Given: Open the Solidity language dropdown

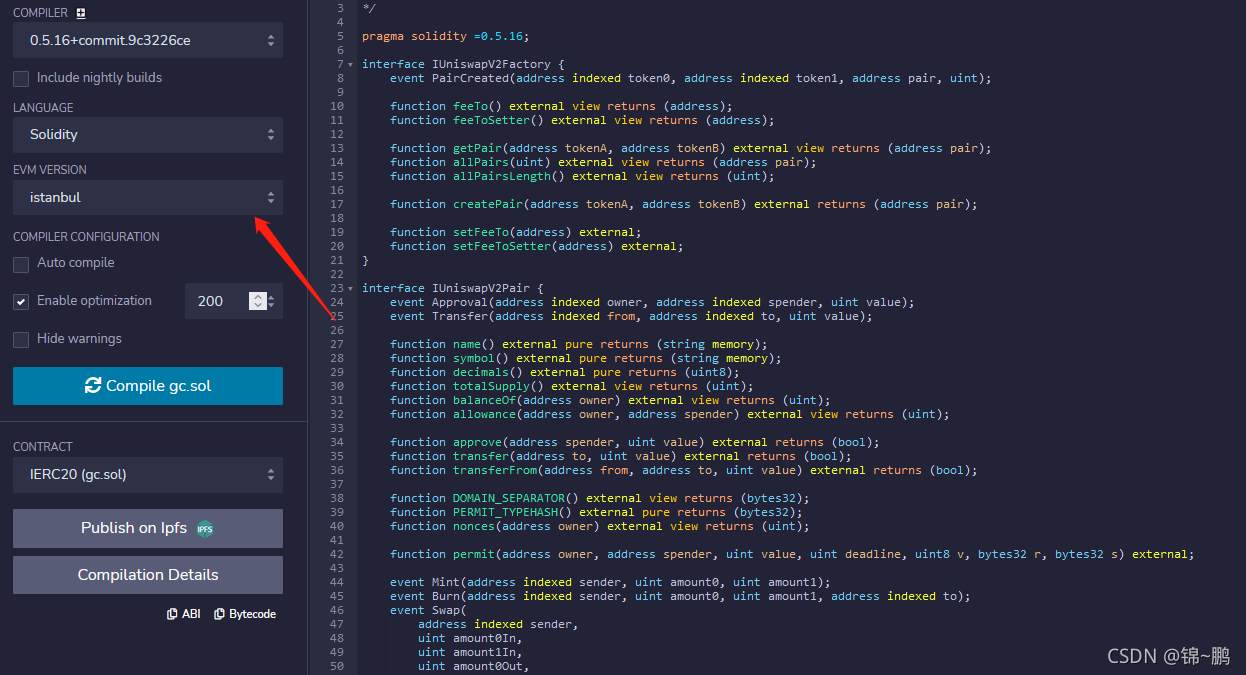Looking at the screenshot, I should click(x=148, y=135).
